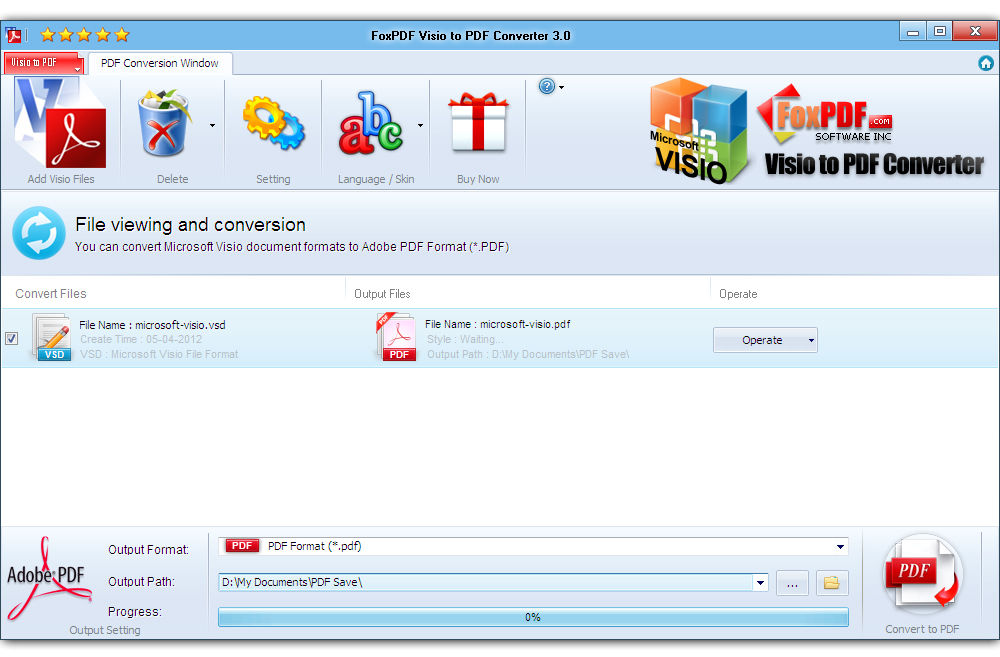The width and height of the screenshot is (1000, 657).
Task: Click the VSD file icon in the list
Action: pos(52,337)
